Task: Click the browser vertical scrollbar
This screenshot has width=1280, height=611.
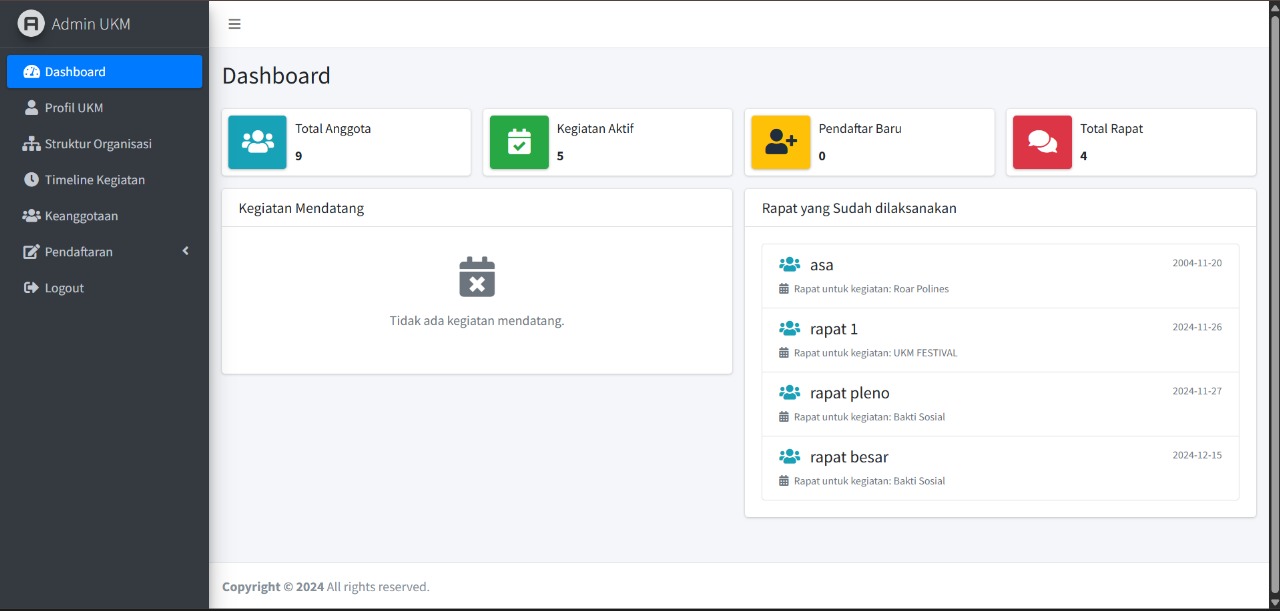Action: [1274, 300]
